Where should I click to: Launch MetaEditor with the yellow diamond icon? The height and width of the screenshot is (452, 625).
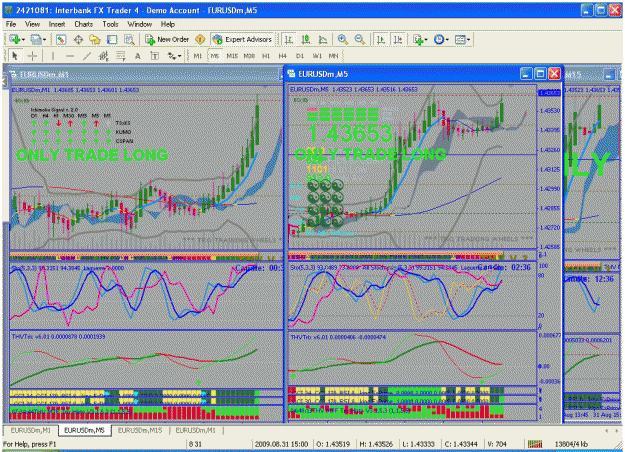200,39
